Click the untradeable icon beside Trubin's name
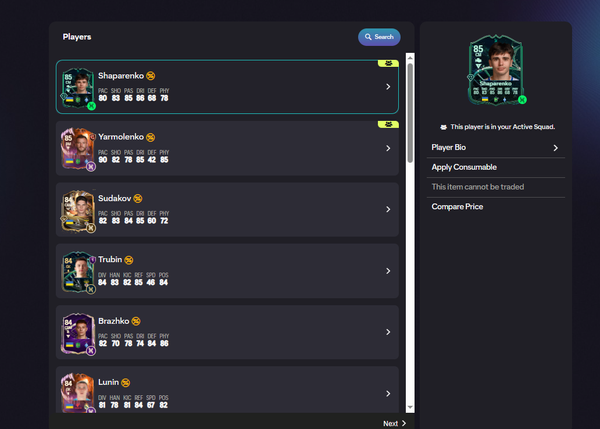Screen dimensions: 600x429 click(x=130, y=259)
